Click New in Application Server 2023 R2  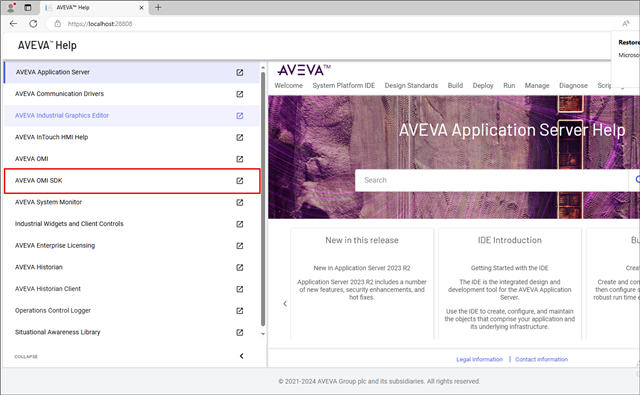(x=362, y=268)
